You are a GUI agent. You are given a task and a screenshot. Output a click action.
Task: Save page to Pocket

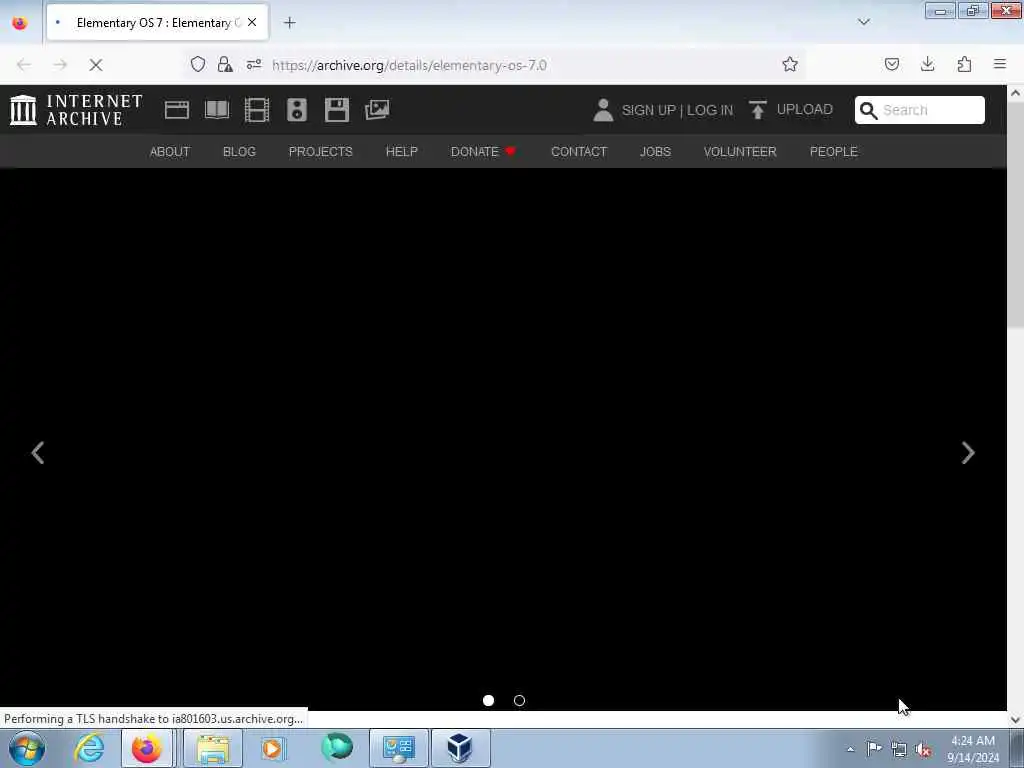pyautogui.click(x=892, y=64)
